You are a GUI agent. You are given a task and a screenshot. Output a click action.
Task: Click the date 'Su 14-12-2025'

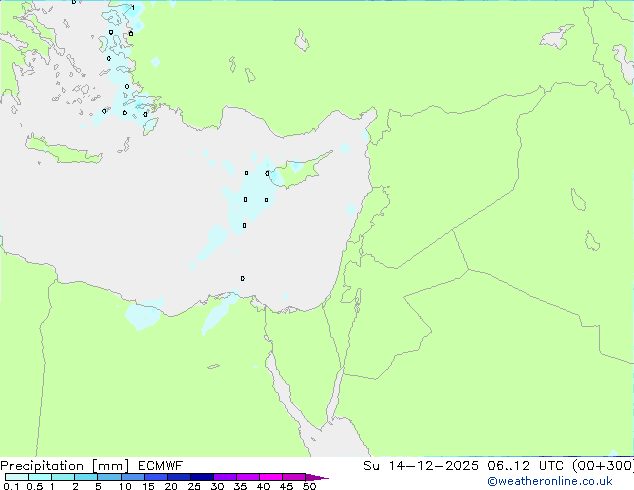pyautogui.click(x=421, y=466)
